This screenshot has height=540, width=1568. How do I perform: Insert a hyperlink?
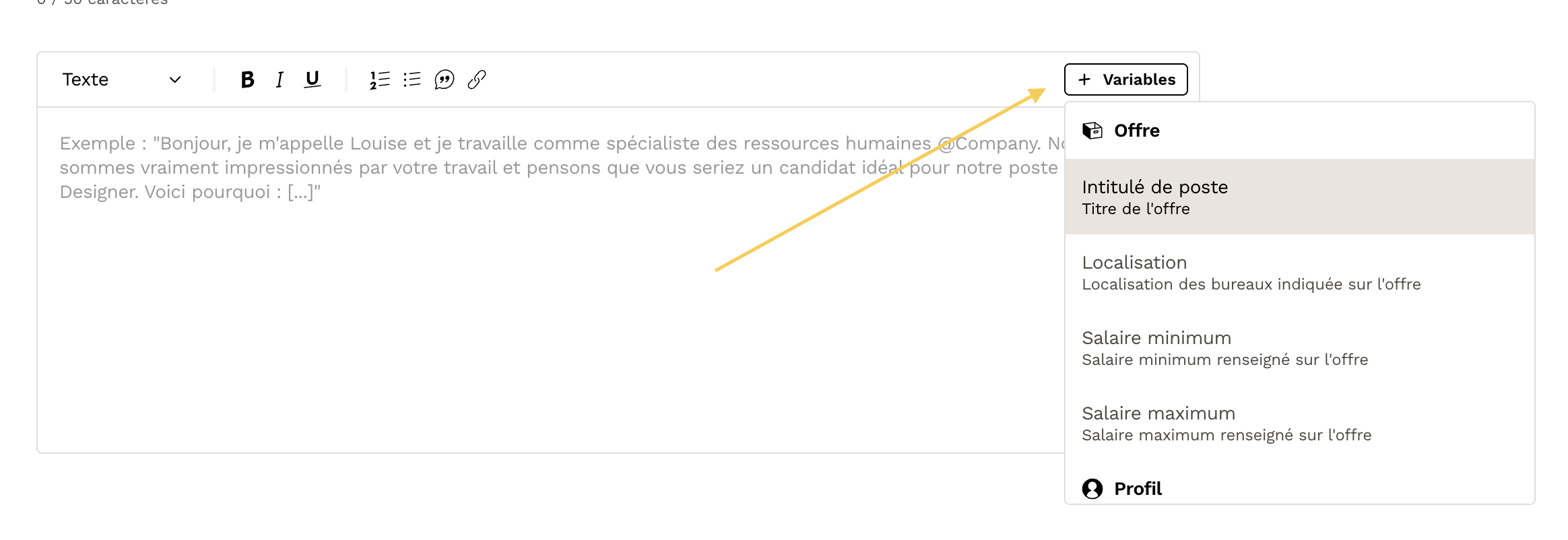[477, 79]
